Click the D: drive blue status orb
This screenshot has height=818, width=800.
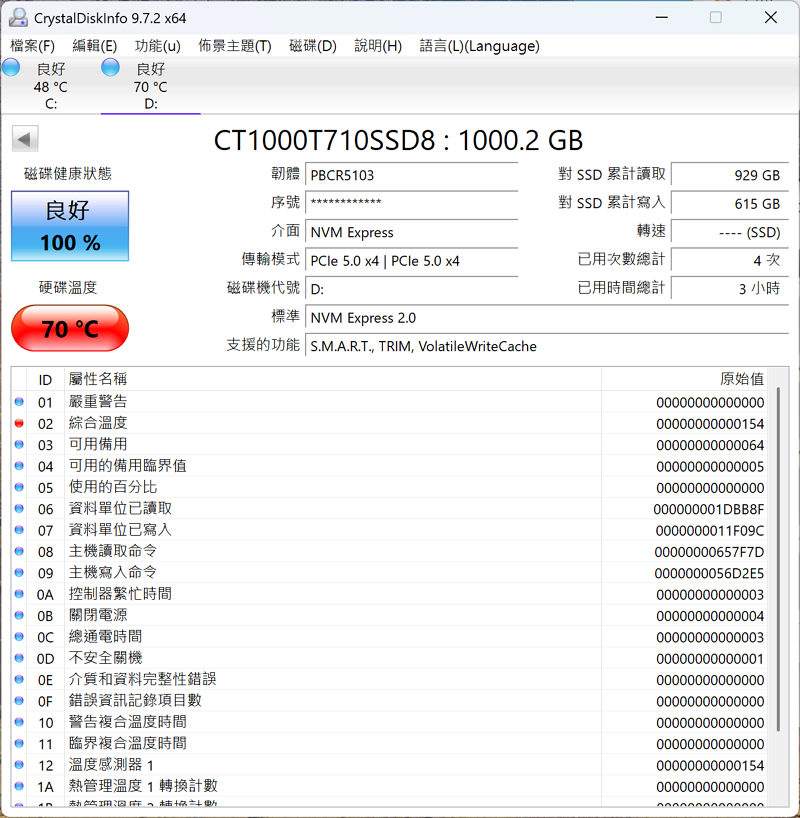click(x=110, y=68)
